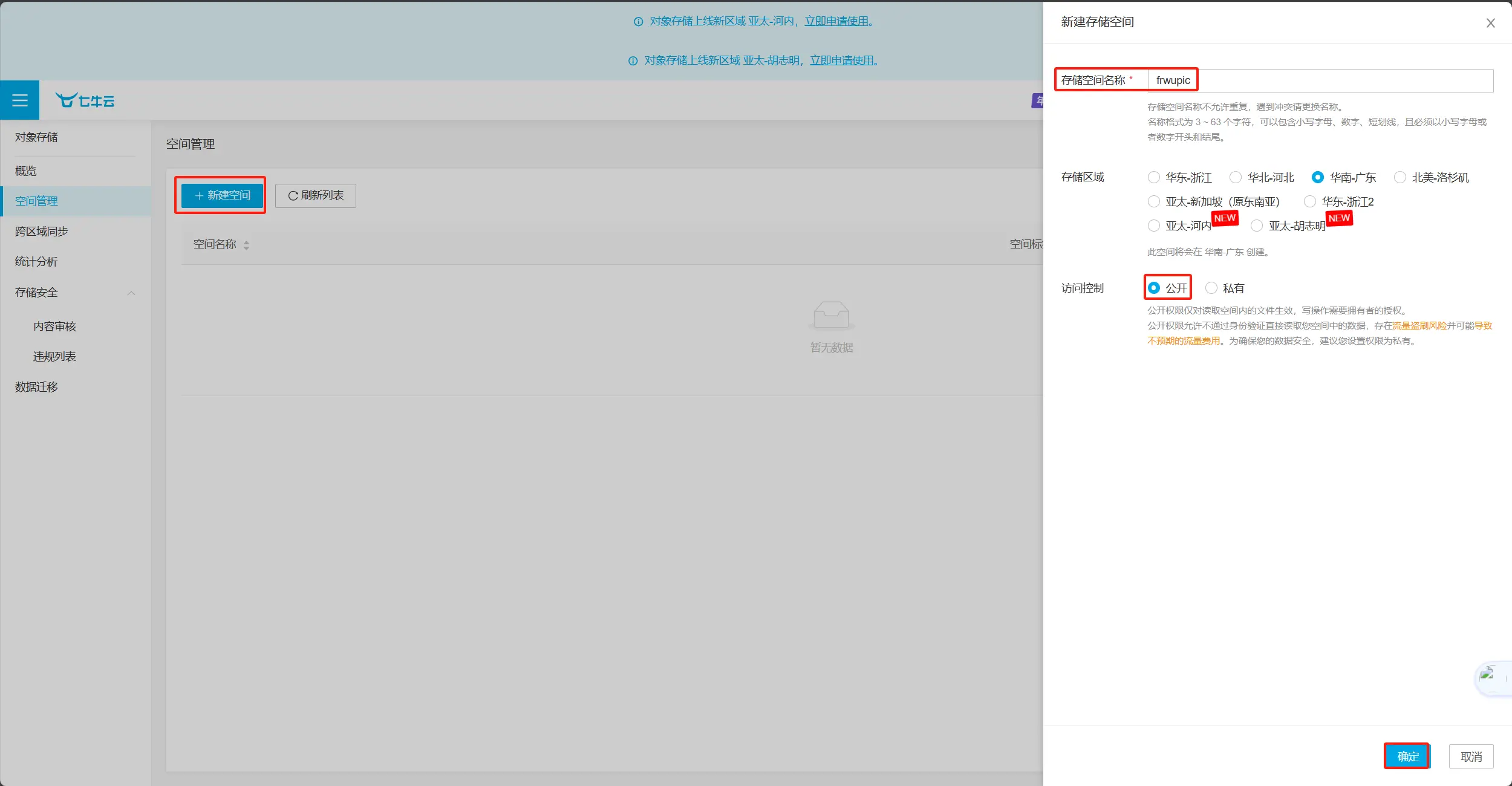Select 亚太-新加坡 storage region
The image size is (1512, 786).
[1154, 202]
